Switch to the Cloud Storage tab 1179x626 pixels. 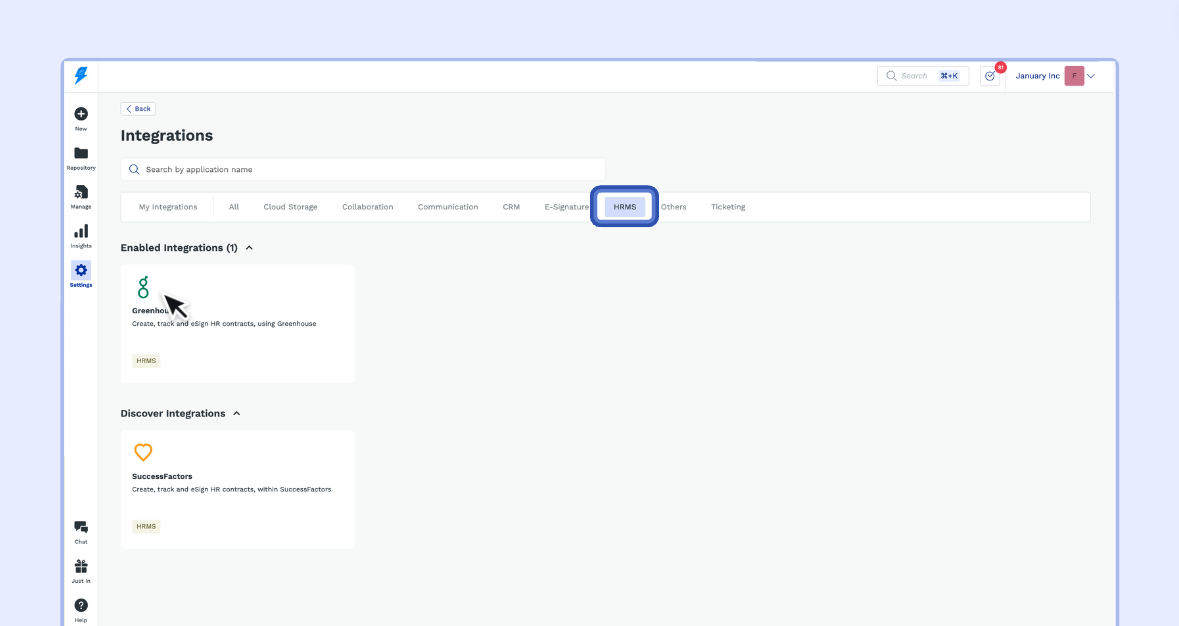[x=290, y=207]
